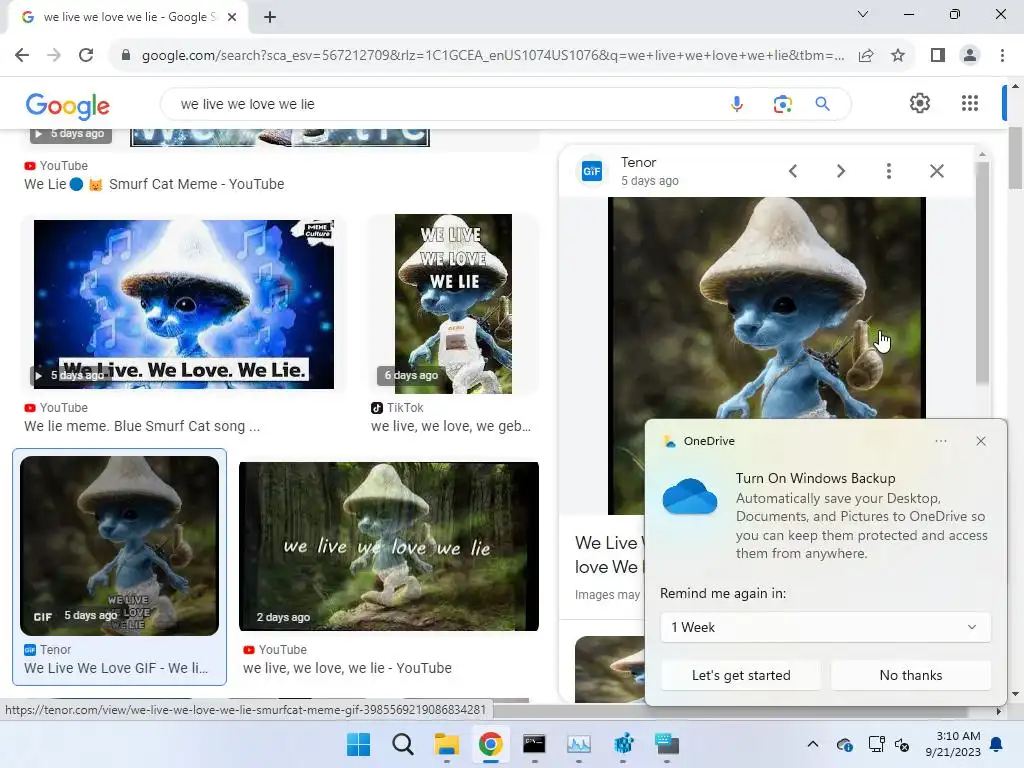This screenshot has height=768, width=1024.
Task: Share this page using the share icon
Action: click(866, 56)
